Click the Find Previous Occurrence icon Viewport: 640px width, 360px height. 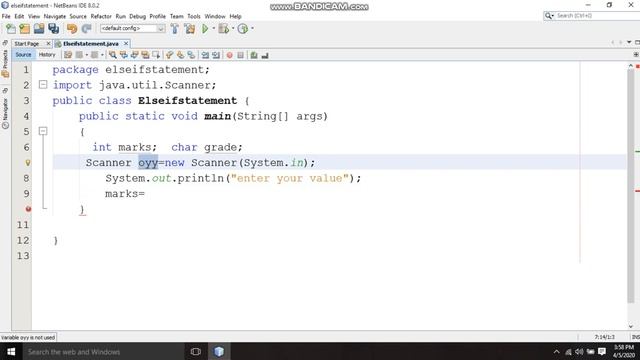[123, 55]
